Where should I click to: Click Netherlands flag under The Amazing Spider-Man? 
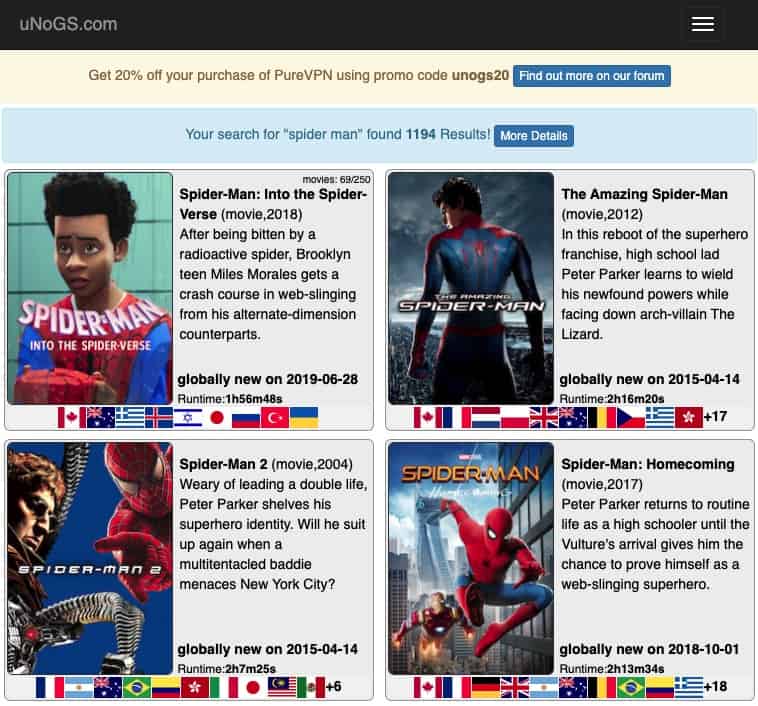[x=486, y=417]
